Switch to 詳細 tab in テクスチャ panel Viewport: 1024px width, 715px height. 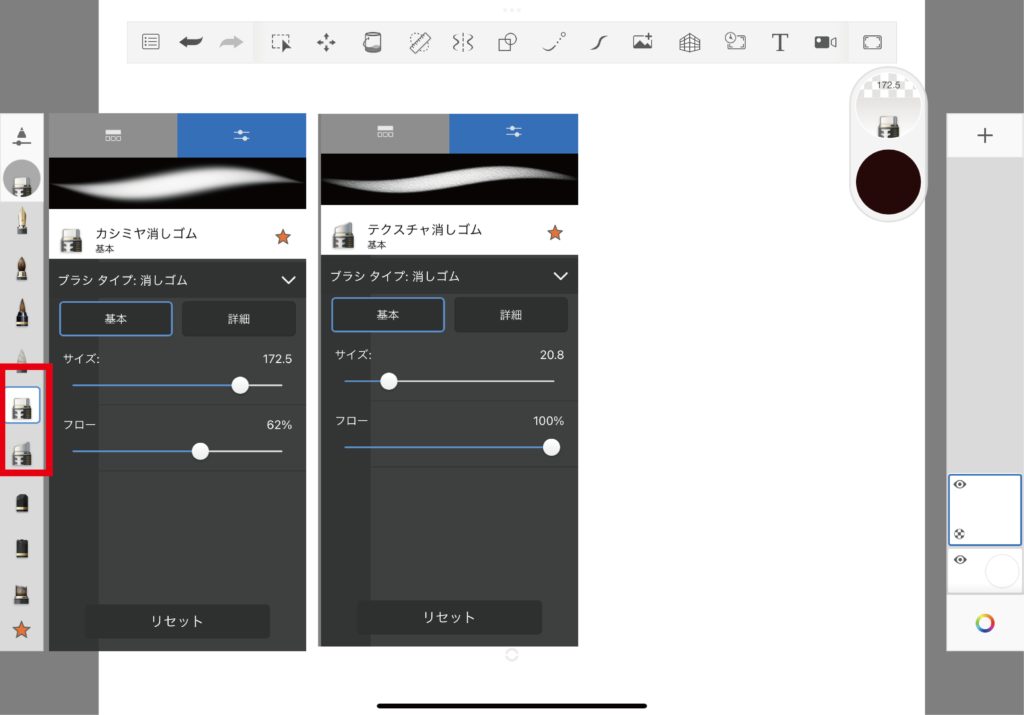(x=511, y=315)
